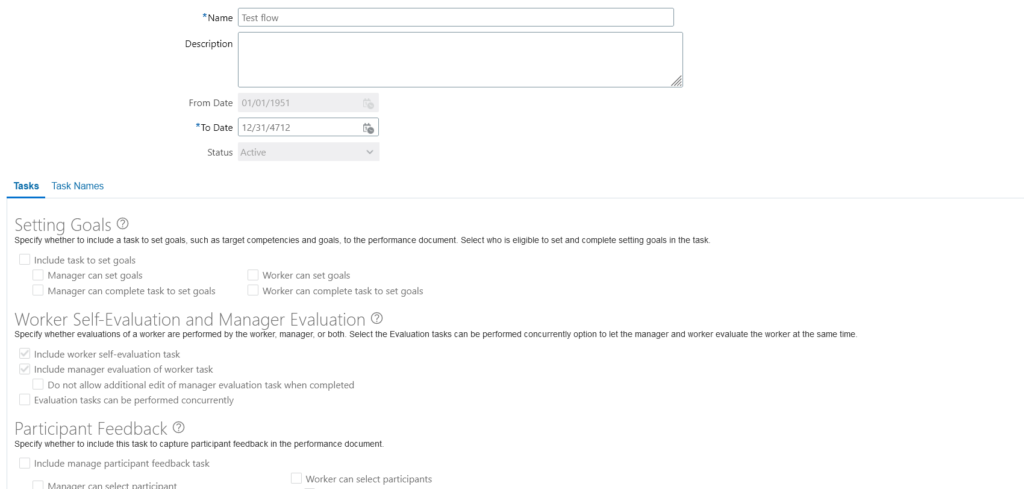Check Include manage participant feedback task
Image resolution: width=1024 pixels, height=489 pixels.
point(24,463)
